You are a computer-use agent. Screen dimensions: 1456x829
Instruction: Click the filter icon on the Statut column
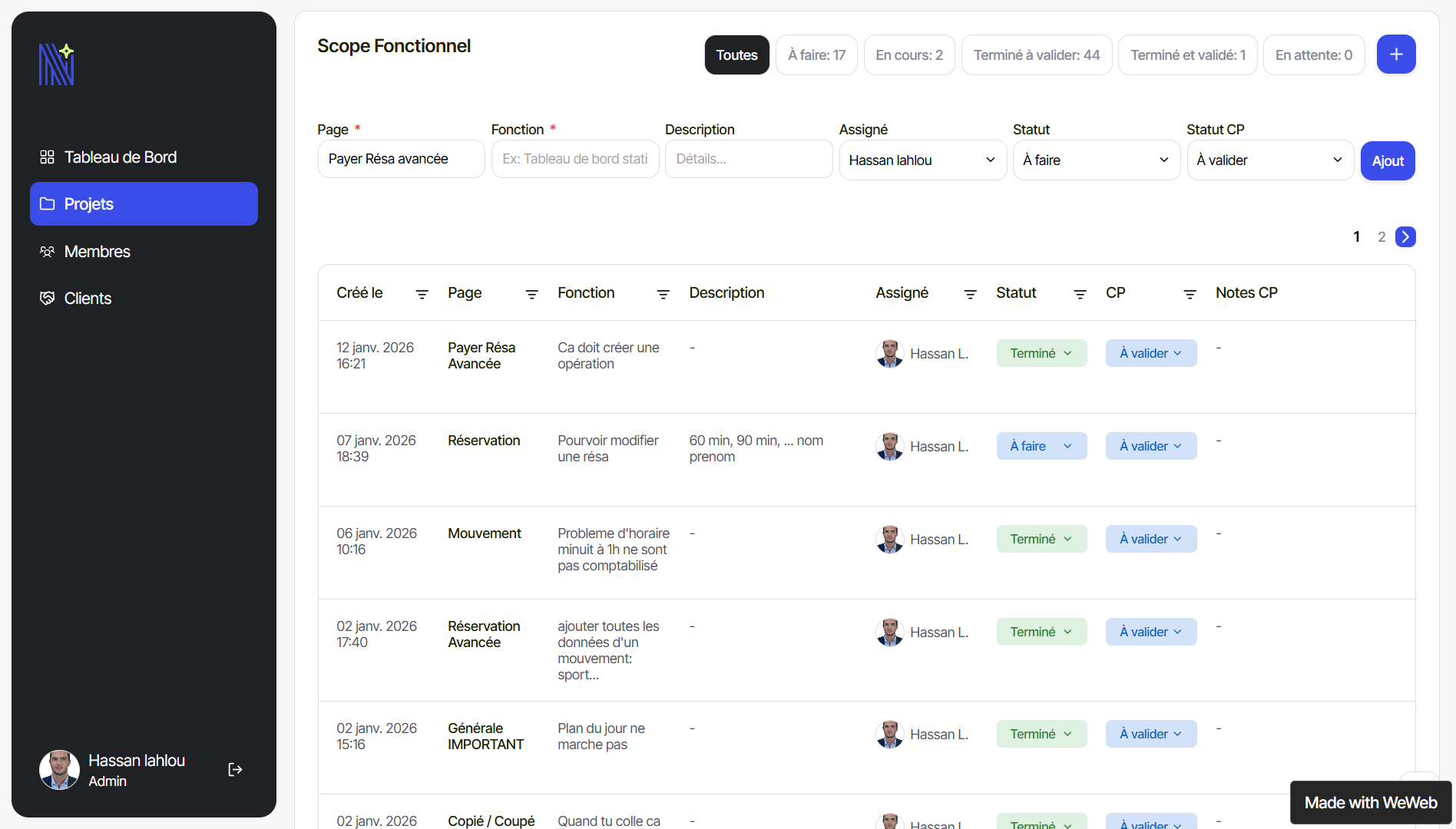tap(1080, 294)
